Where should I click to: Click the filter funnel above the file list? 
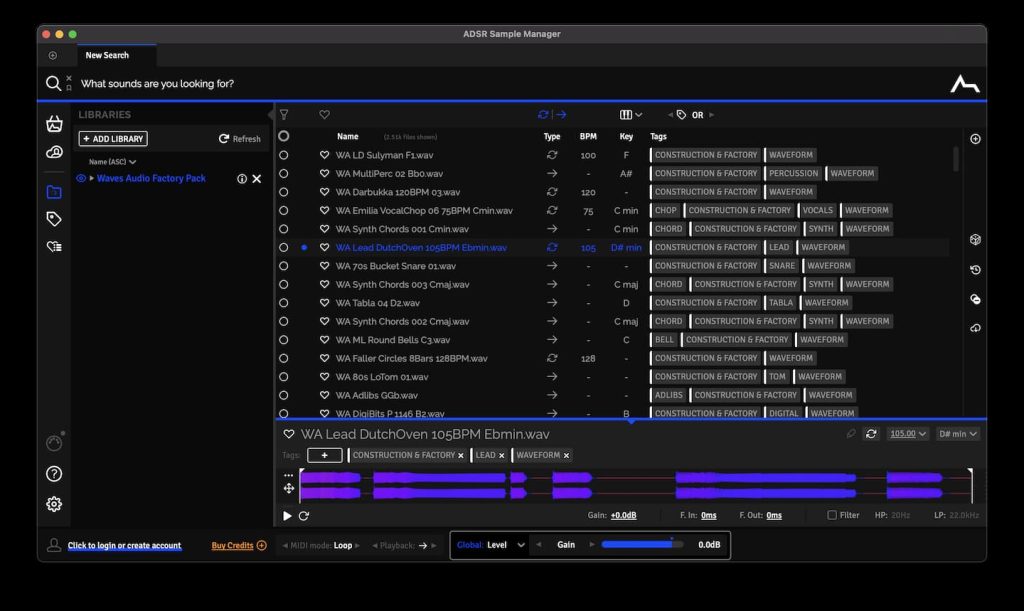click(284, 115)
